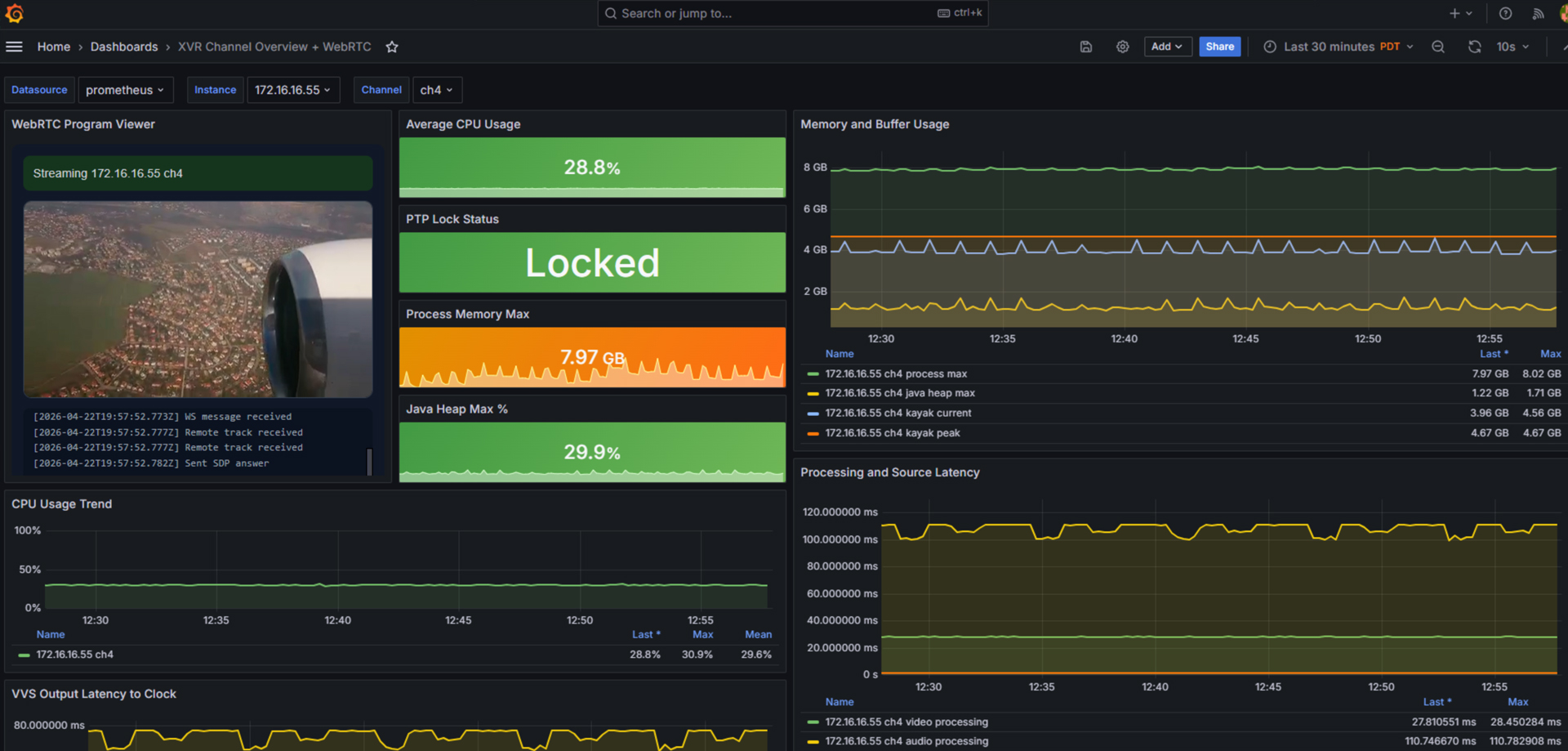
Task: Sort memory legend by Last column
Action: pos(1494,354)
